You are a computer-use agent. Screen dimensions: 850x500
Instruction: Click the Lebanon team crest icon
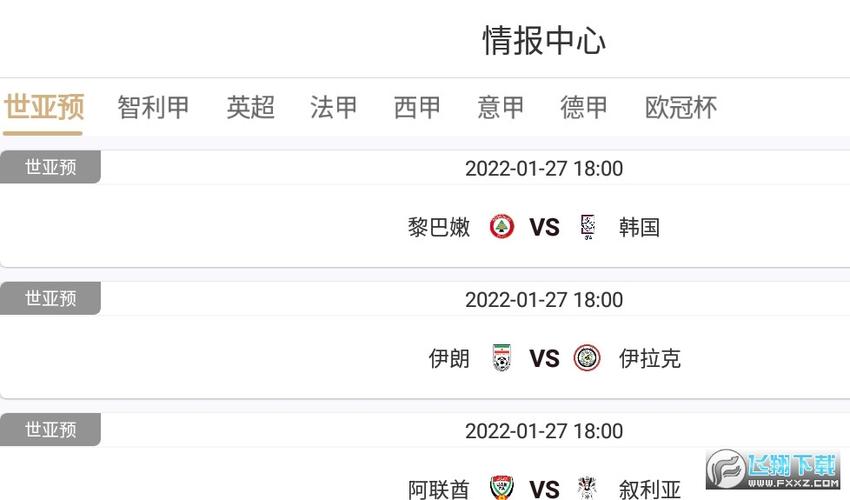[501, 227]
